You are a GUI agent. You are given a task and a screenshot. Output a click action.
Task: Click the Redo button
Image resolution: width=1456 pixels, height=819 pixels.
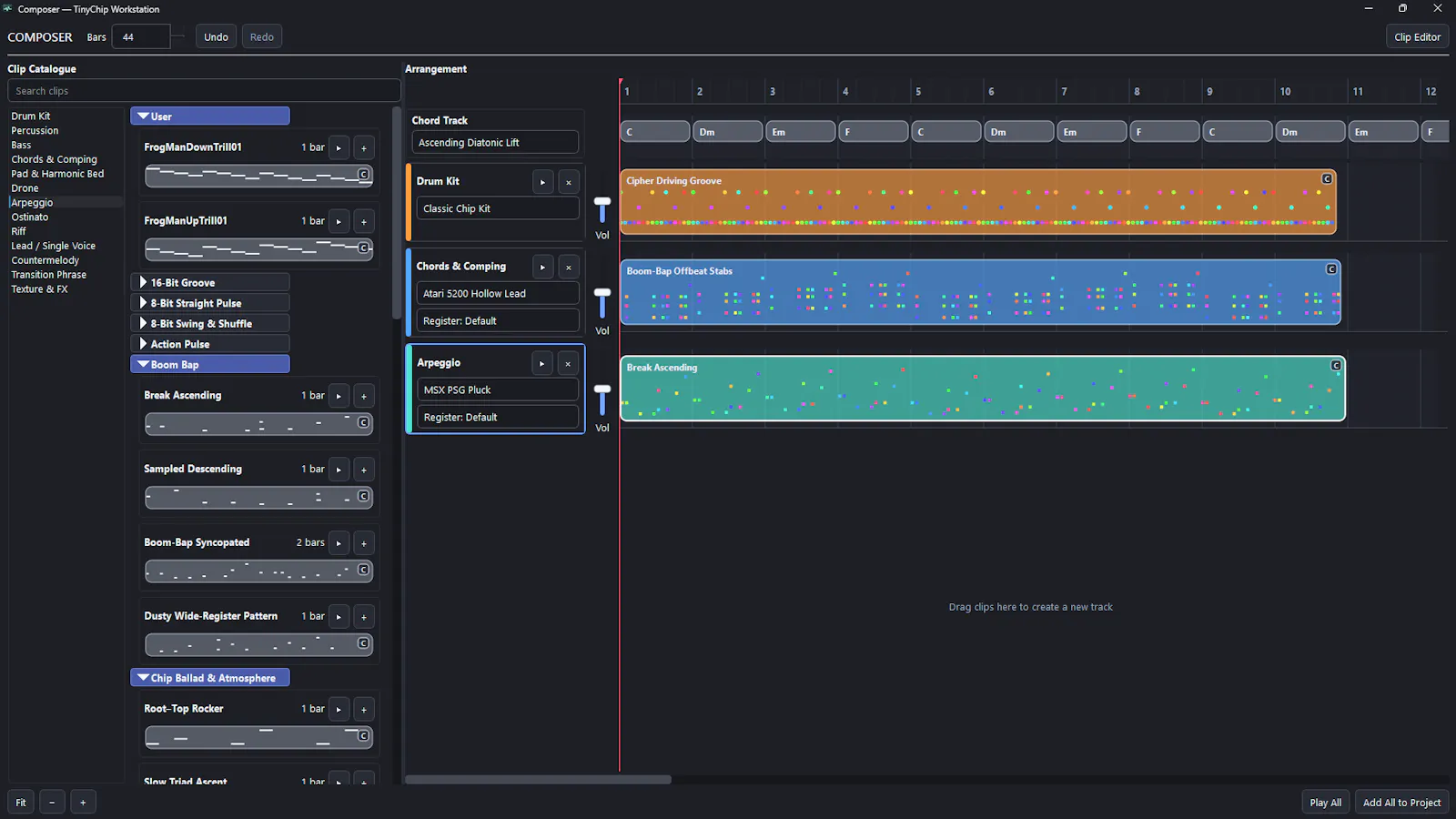pos(262,37)
